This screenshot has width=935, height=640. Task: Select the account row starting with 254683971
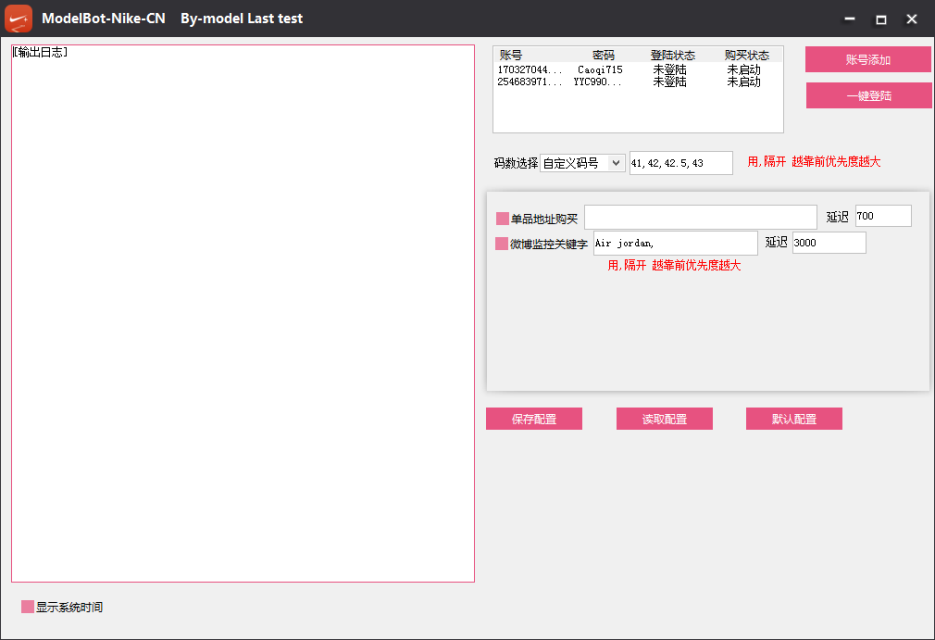coord(530,82)
